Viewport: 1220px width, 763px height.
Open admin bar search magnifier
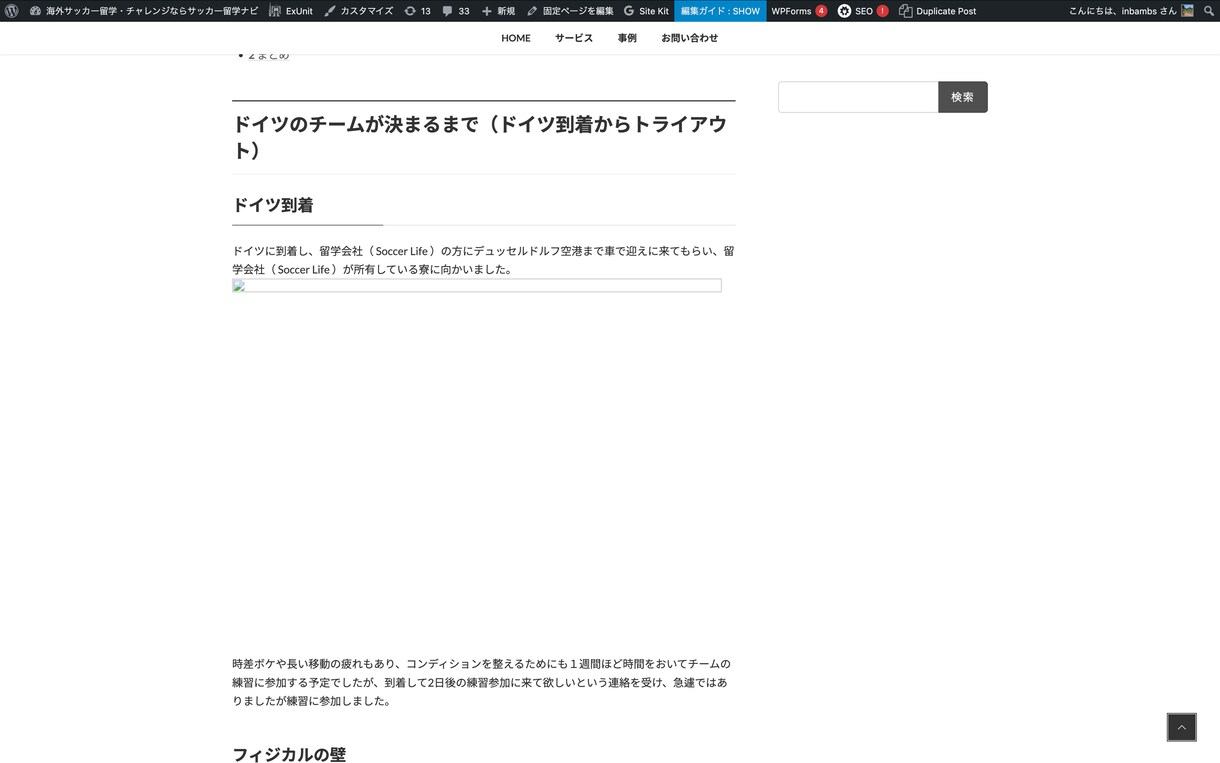coord(1208,11)
